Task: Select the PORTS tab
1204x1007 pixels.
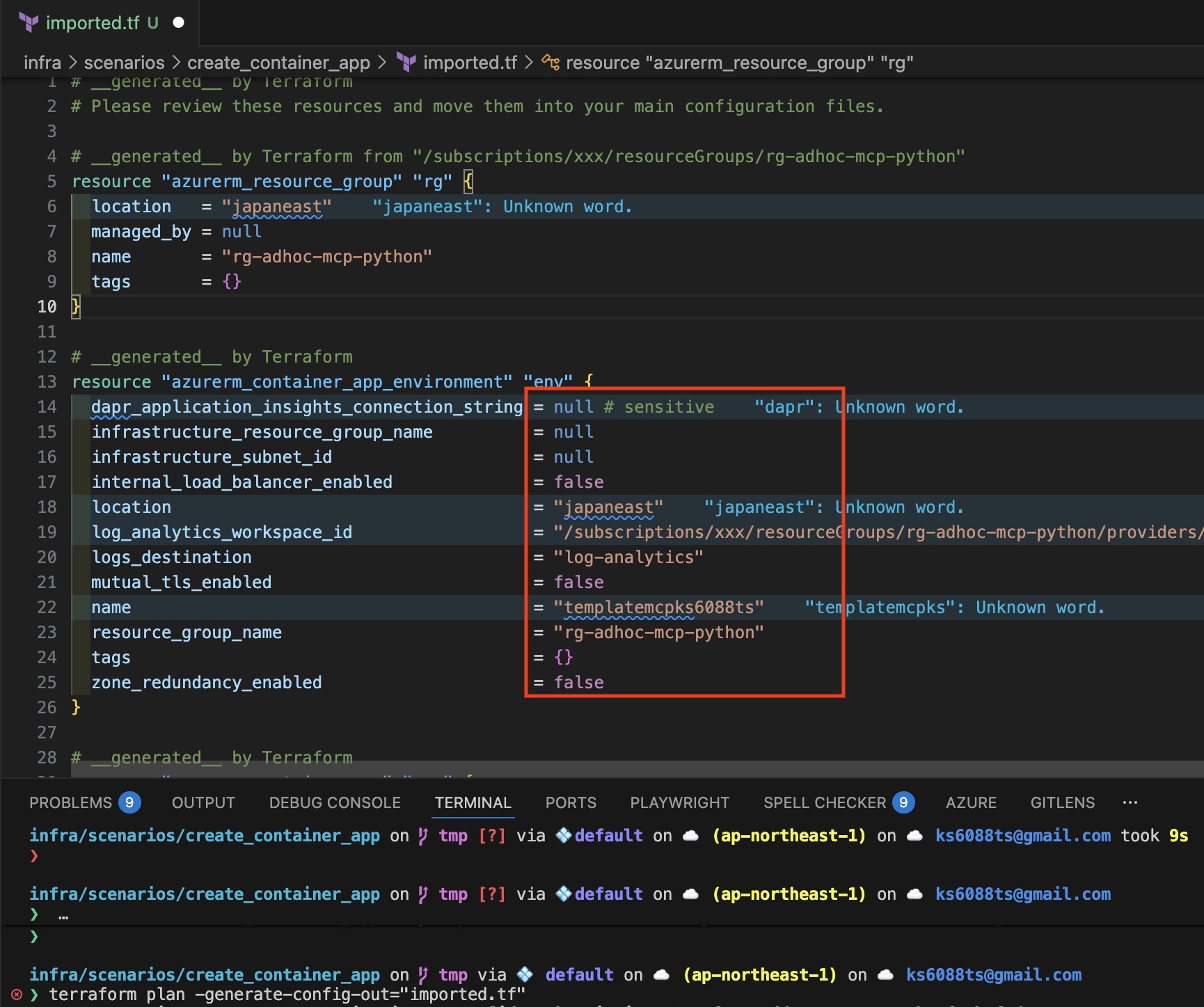Action: [571, 802]
